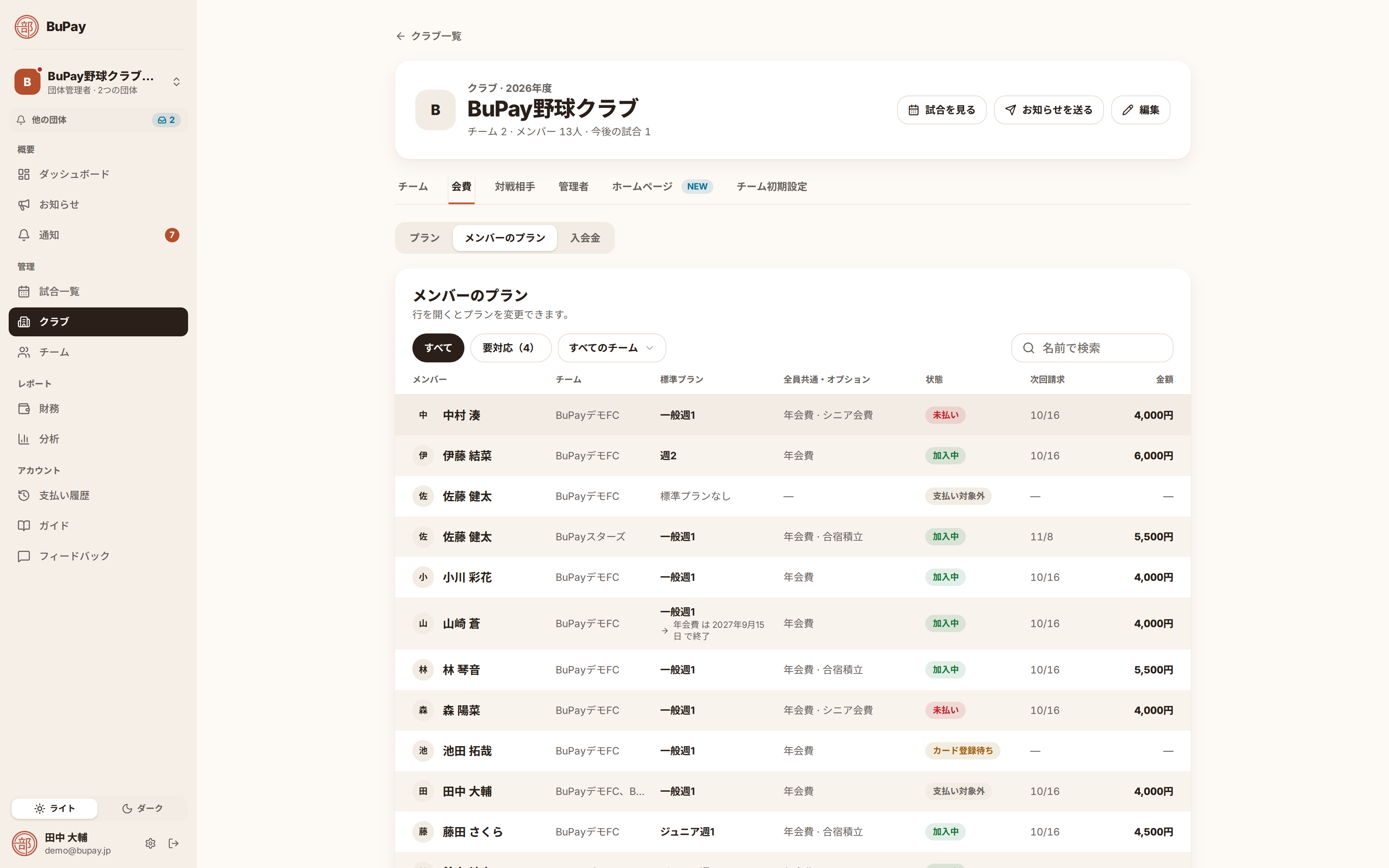
Task: Open ダッシュボード from the sidebar
Action: point(98,174)
